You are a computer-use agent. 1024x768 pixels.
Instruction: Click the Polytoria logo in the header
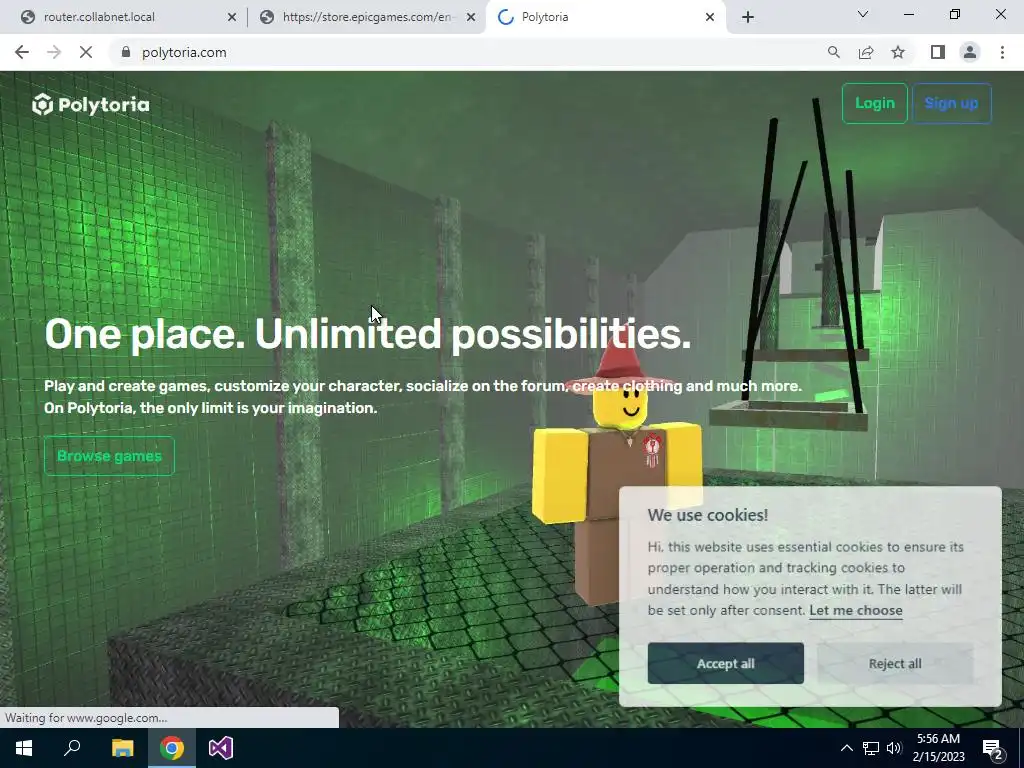[91, 104]
